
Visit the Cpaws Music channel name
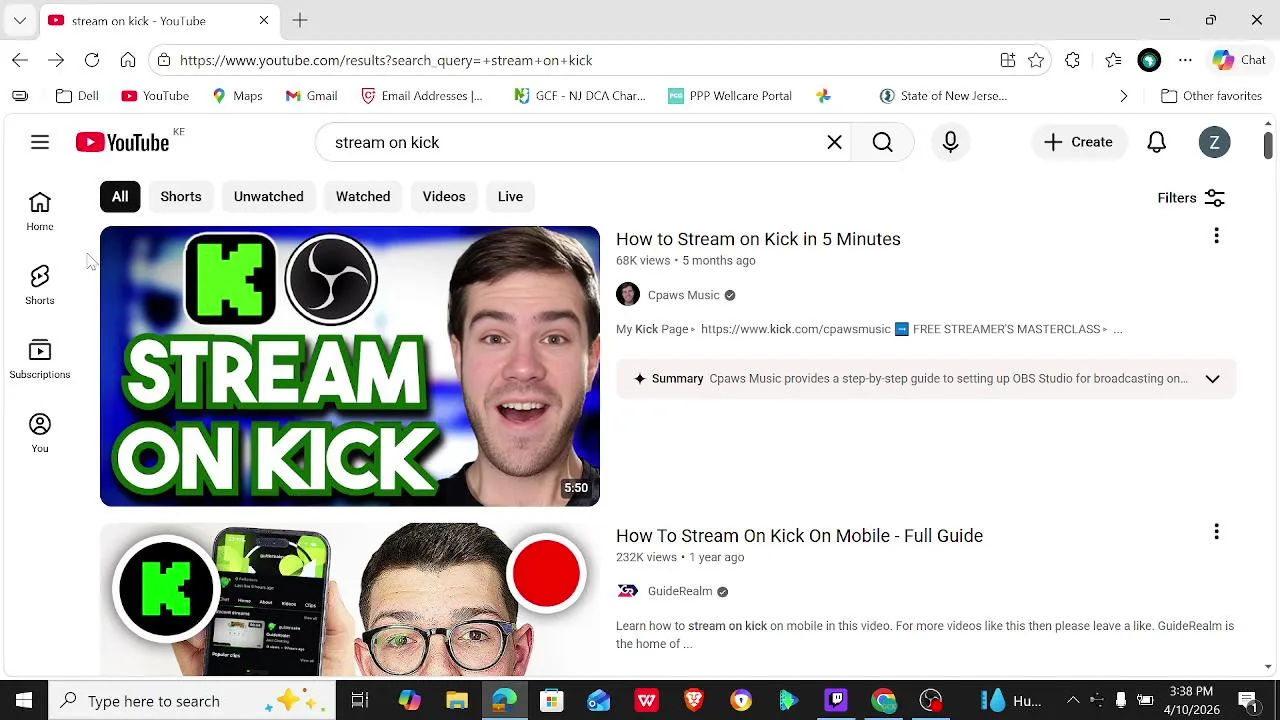pos(683,295)
